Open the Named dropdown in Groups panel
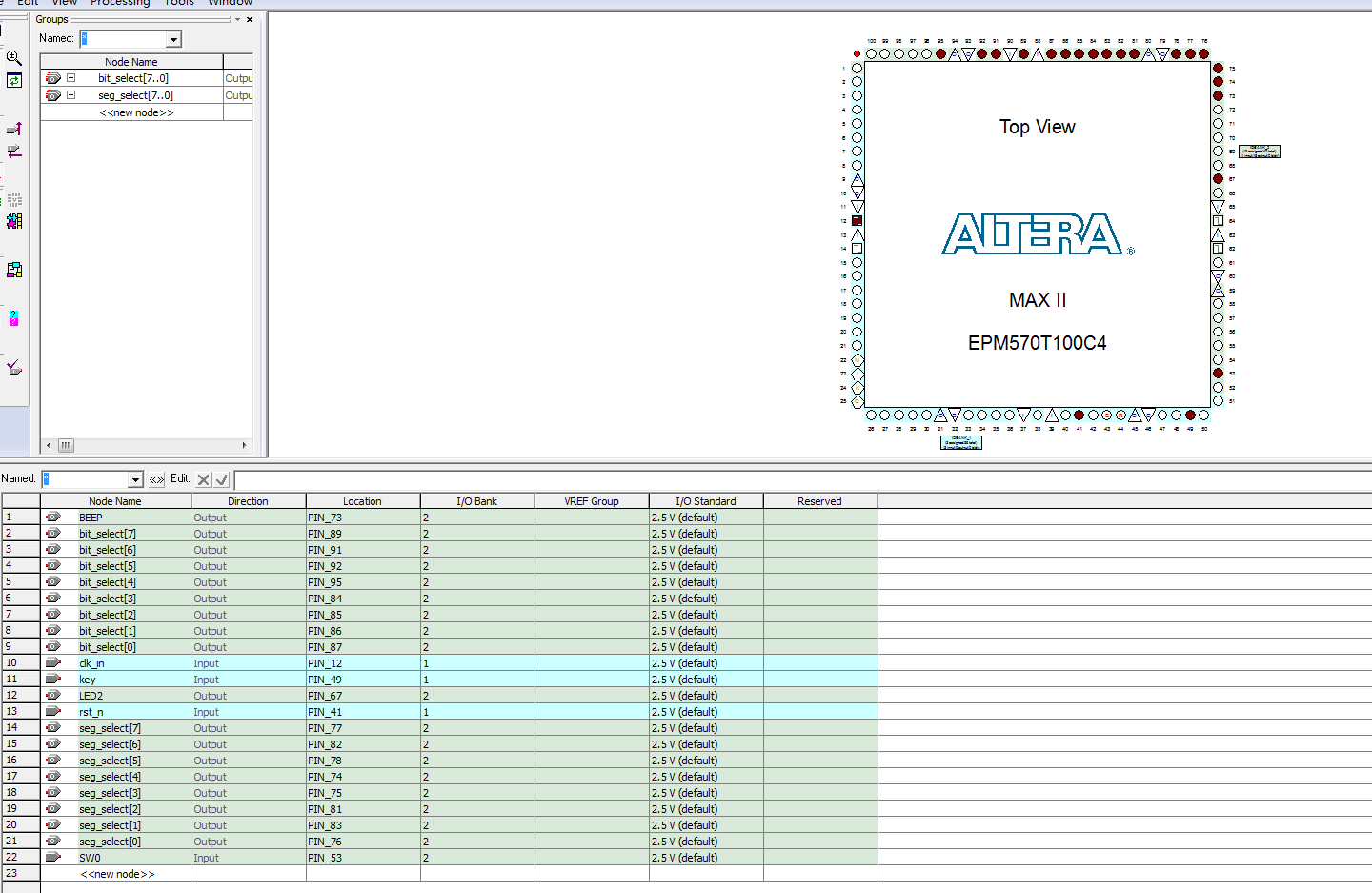The width and height of the screenshot is (1372, 893). (173, 39)
